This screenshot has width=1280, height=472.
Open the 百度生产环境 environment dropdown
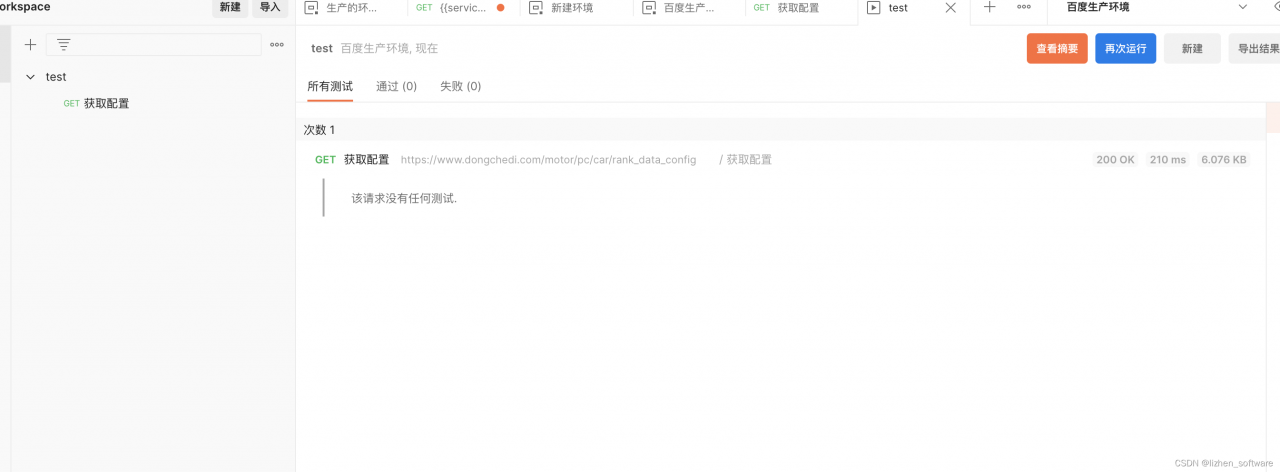[1157, 7]
